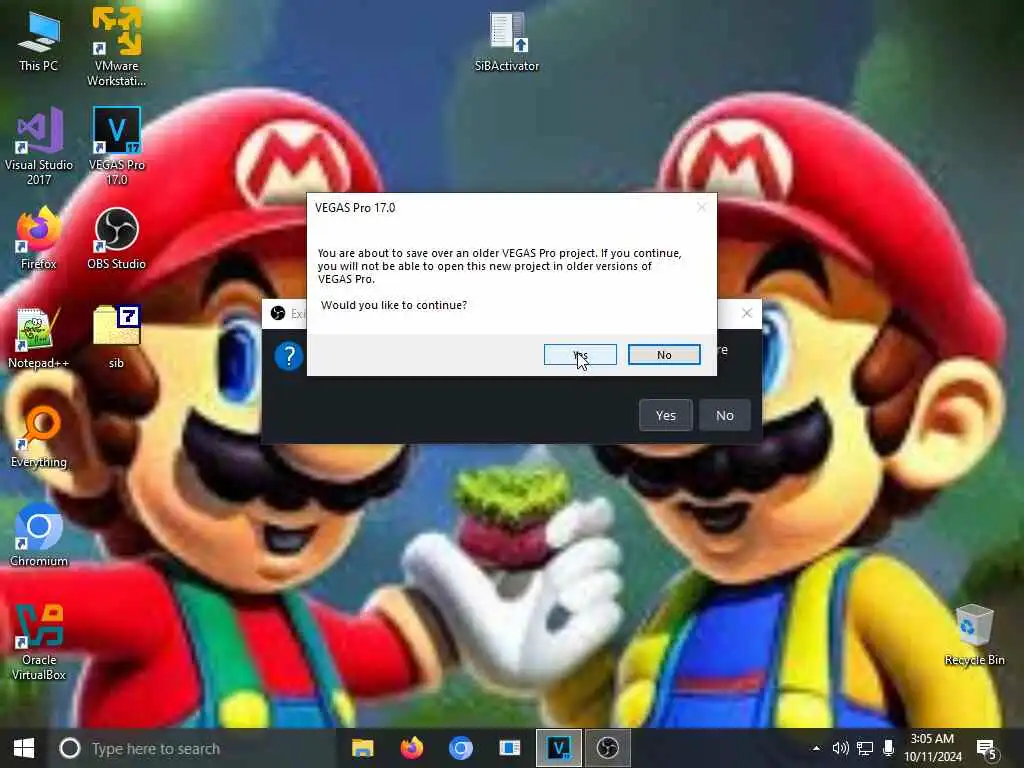The width and height of the screenshot is (1024, 768).
Task: Select the Visual Studio 2017 shortcut
Action: coord(39,146)
